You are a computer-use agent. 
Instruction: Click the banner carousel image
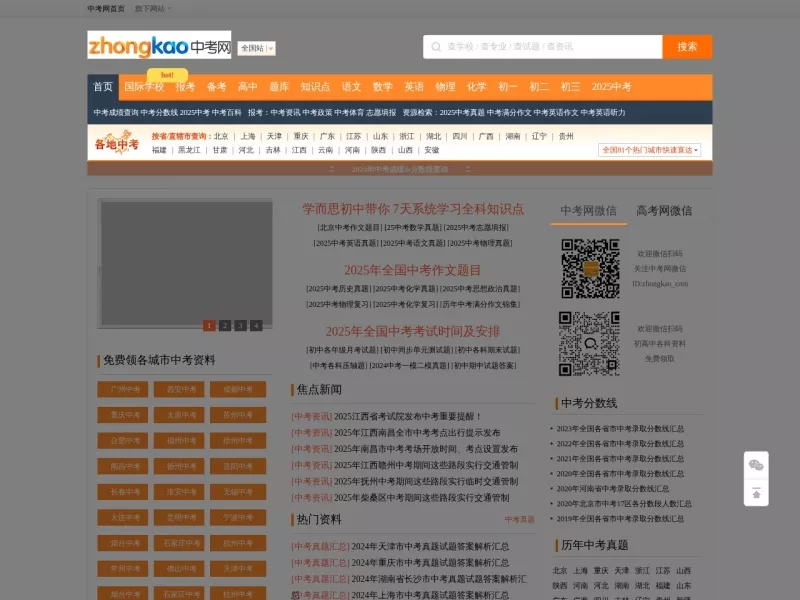pos(186,263)
